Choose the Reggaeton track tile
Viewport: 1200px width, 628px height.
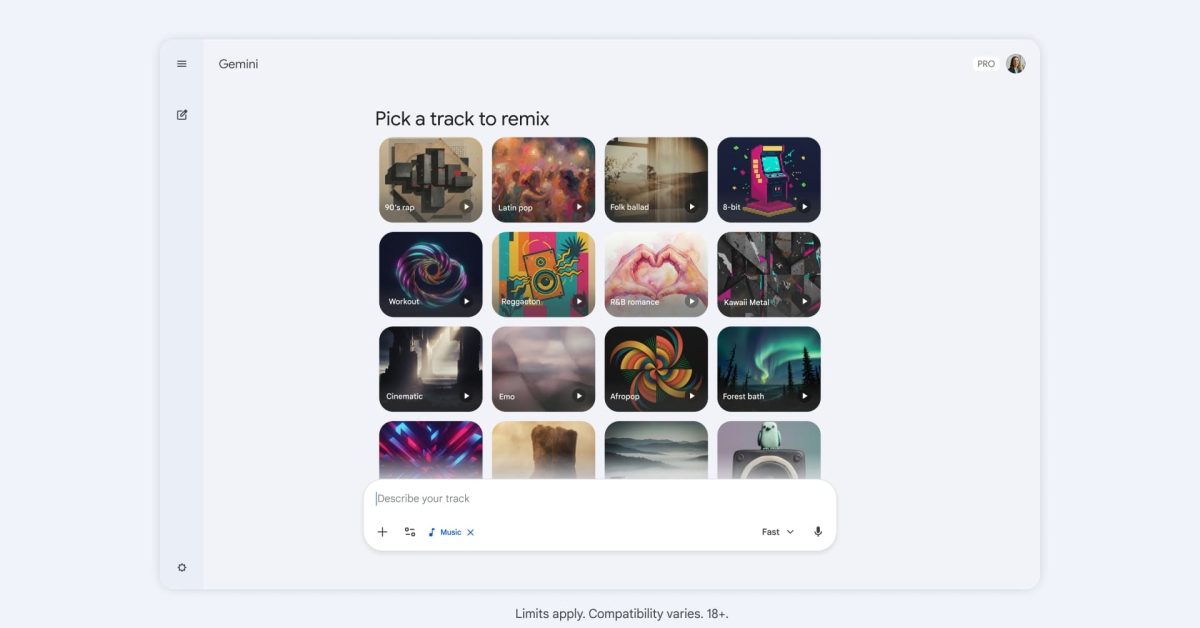543,274
